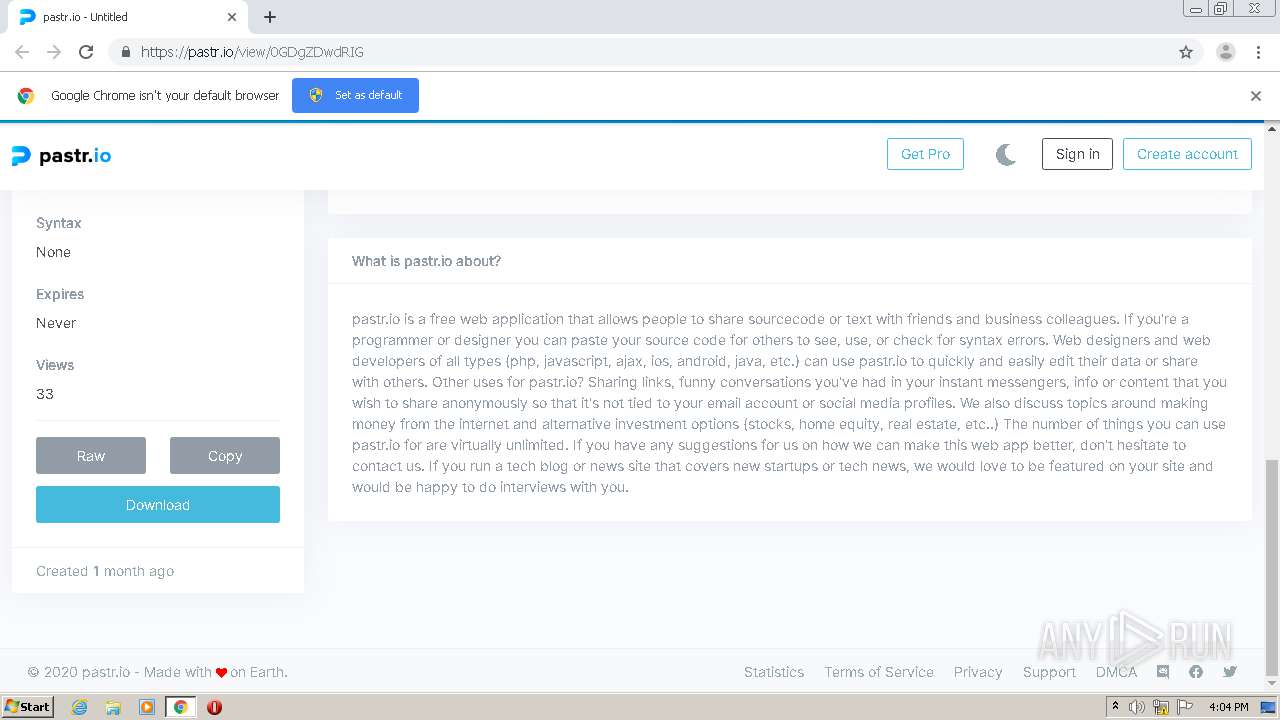Click the Syntax value 'None'
1280x720 pixels.
point(53,252)
